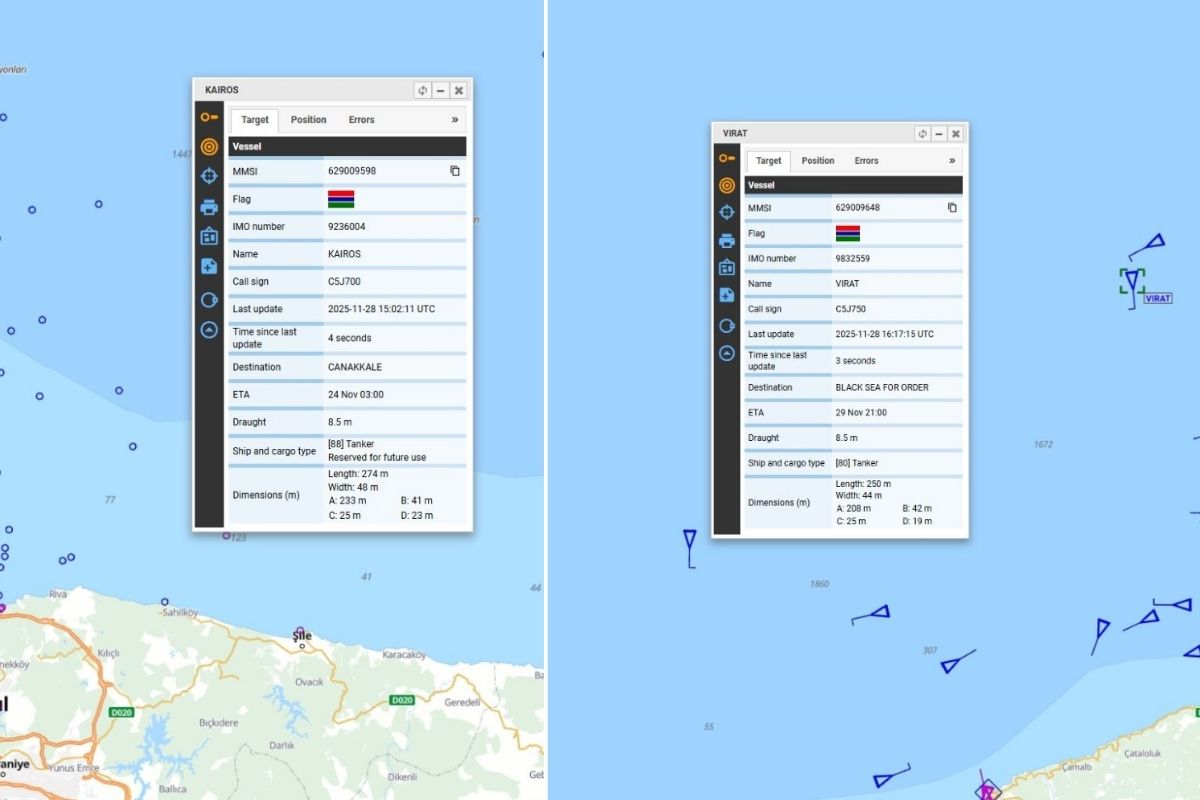Click the circular track icon in KAIROS sidebar
Screen dimensions: 1200x800
click(x=208, y=299)
